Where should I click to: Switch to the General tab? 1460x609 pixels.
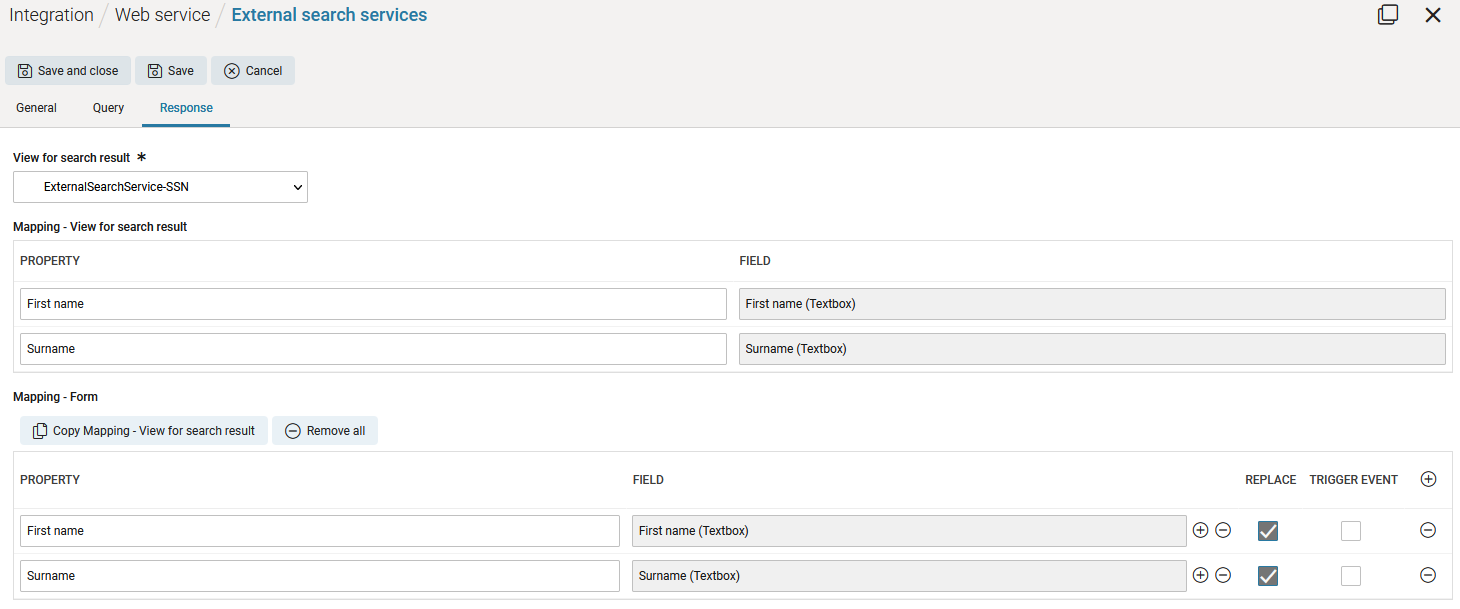[x=36, y=107]
